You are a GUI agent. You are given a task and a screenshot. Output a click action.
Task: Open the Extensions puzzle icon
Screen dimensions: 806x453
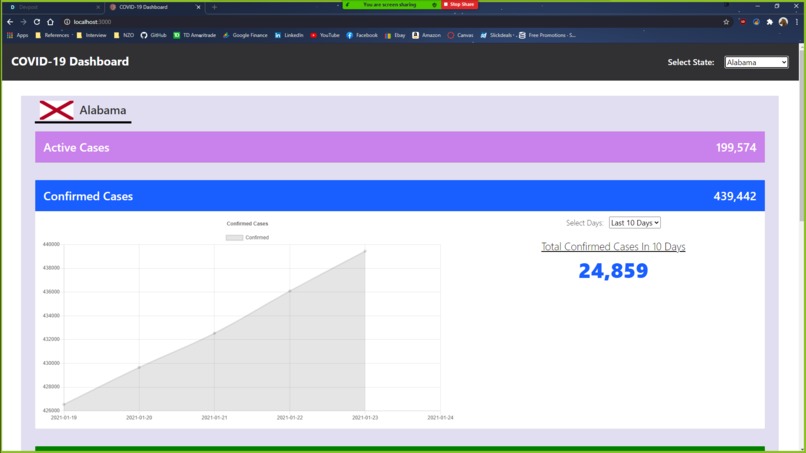(x=770, y=22)
